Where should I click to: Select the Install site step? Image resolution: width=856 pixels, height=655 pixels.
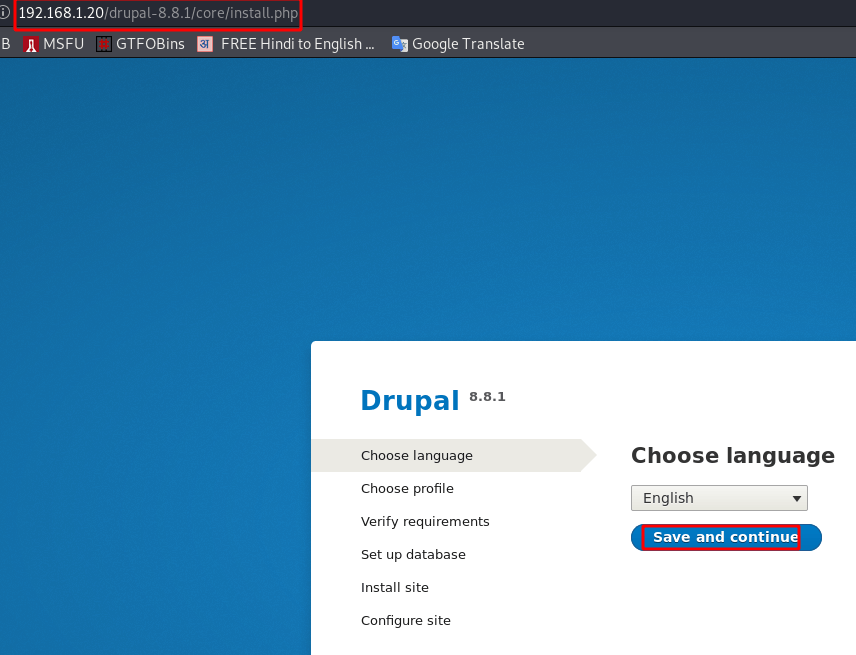(x=395, y=587)
